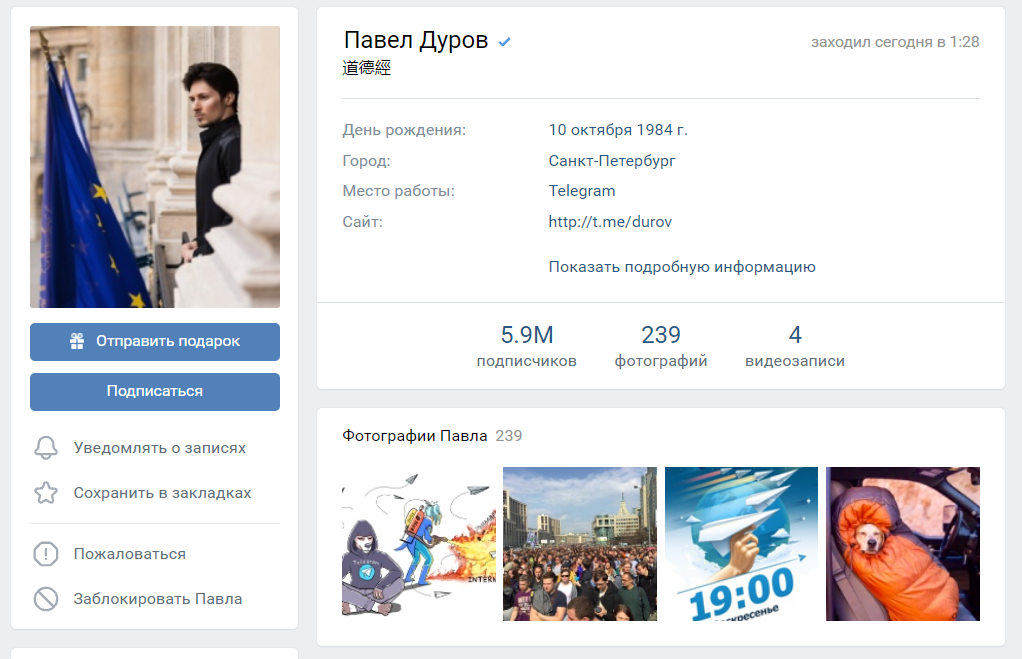Click the exclamation report icon
The height and width of the screenshot is (659, 1022).
(46, 554)
